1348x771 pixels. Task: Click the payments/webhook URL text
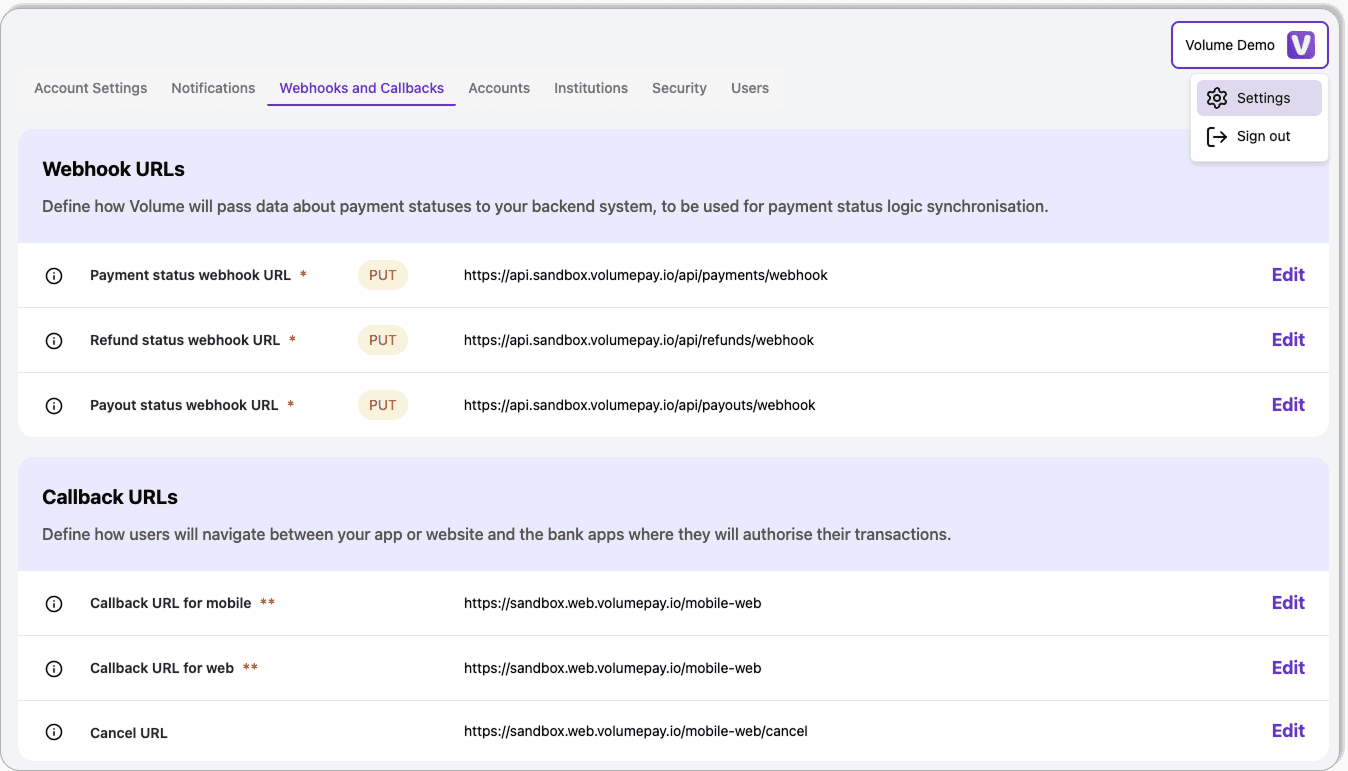[x=646, y=275]
